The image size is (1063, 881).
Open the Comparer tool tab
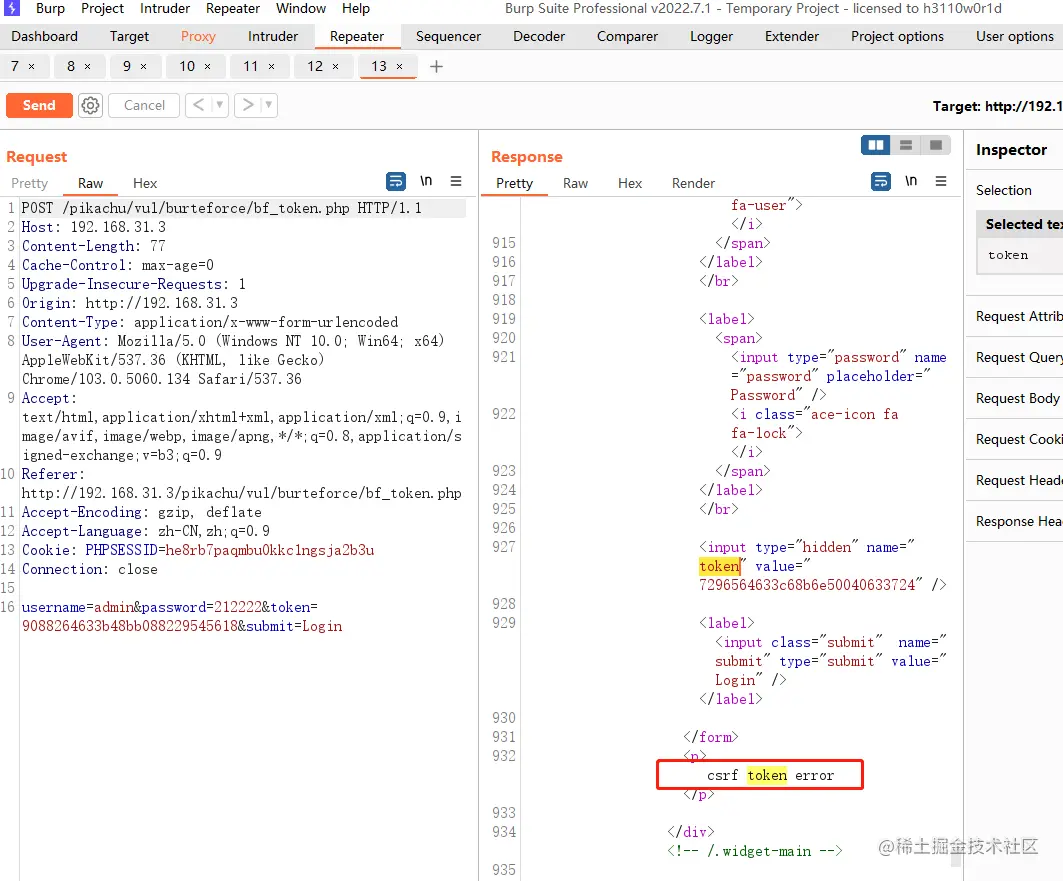coord(627,37)
